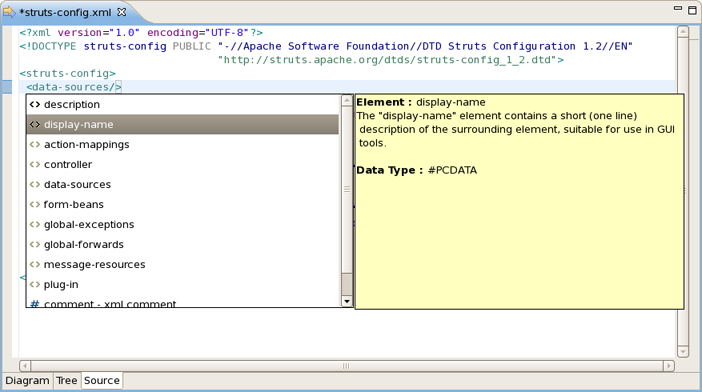Screen dimensions: 702x392
Task: Choose global-exceptions from the completion list
Action: point(183,224)
